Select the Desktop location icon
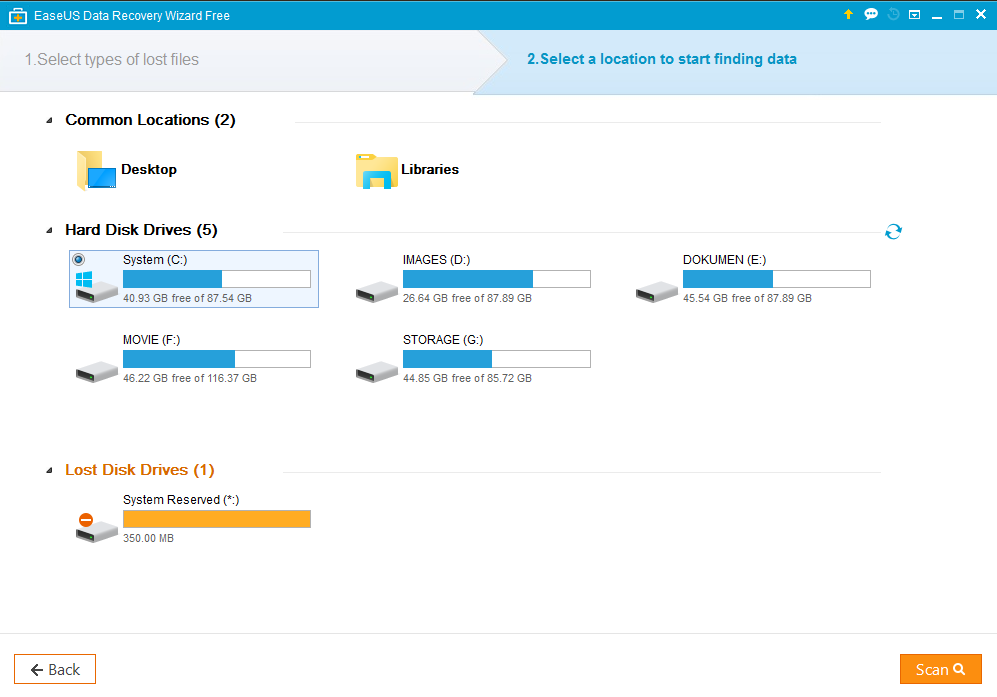997x697 pixels. tap(96, 170)
